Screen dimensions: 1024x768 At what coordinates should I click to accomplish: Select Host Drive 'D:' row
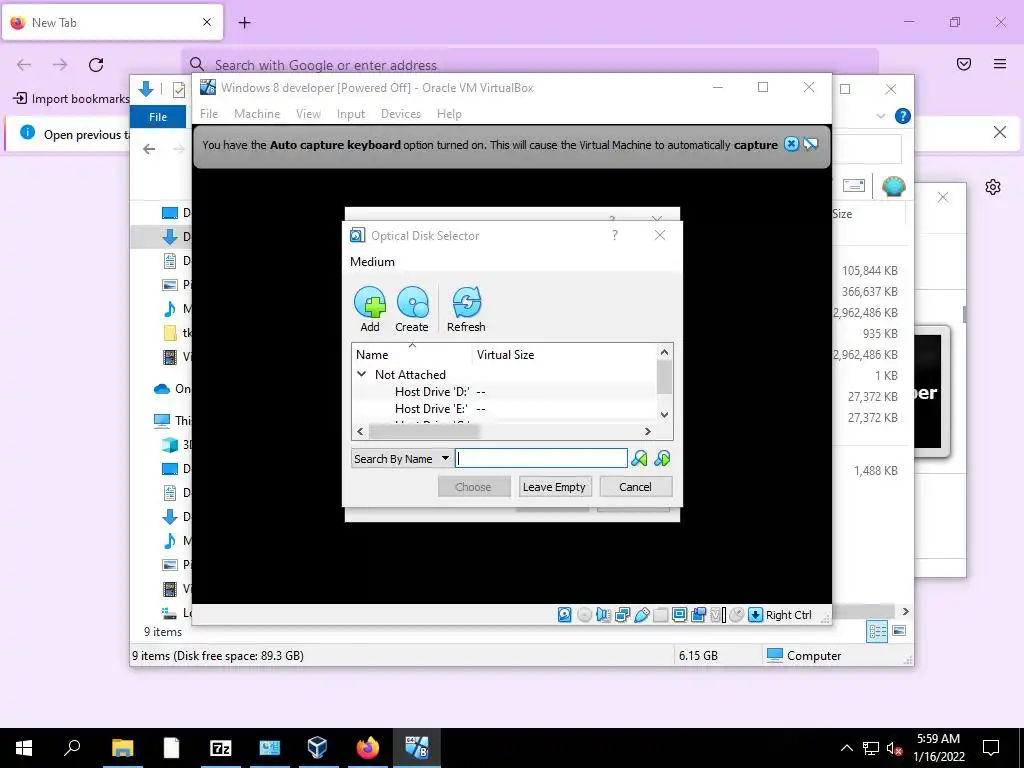tap(504, 391)
